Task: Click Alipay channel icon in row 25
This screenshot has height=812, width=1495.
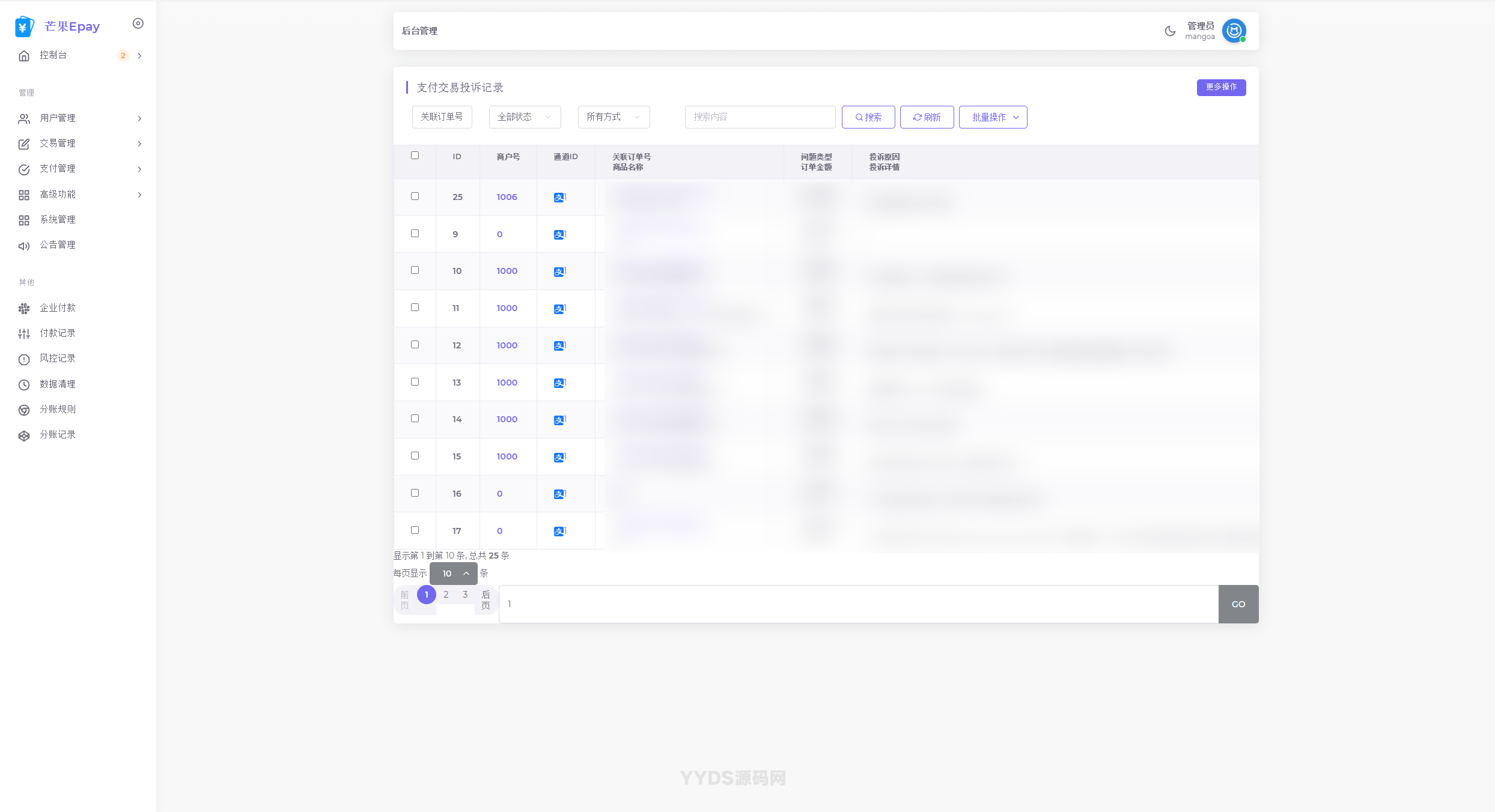Action: coord(559,197)
